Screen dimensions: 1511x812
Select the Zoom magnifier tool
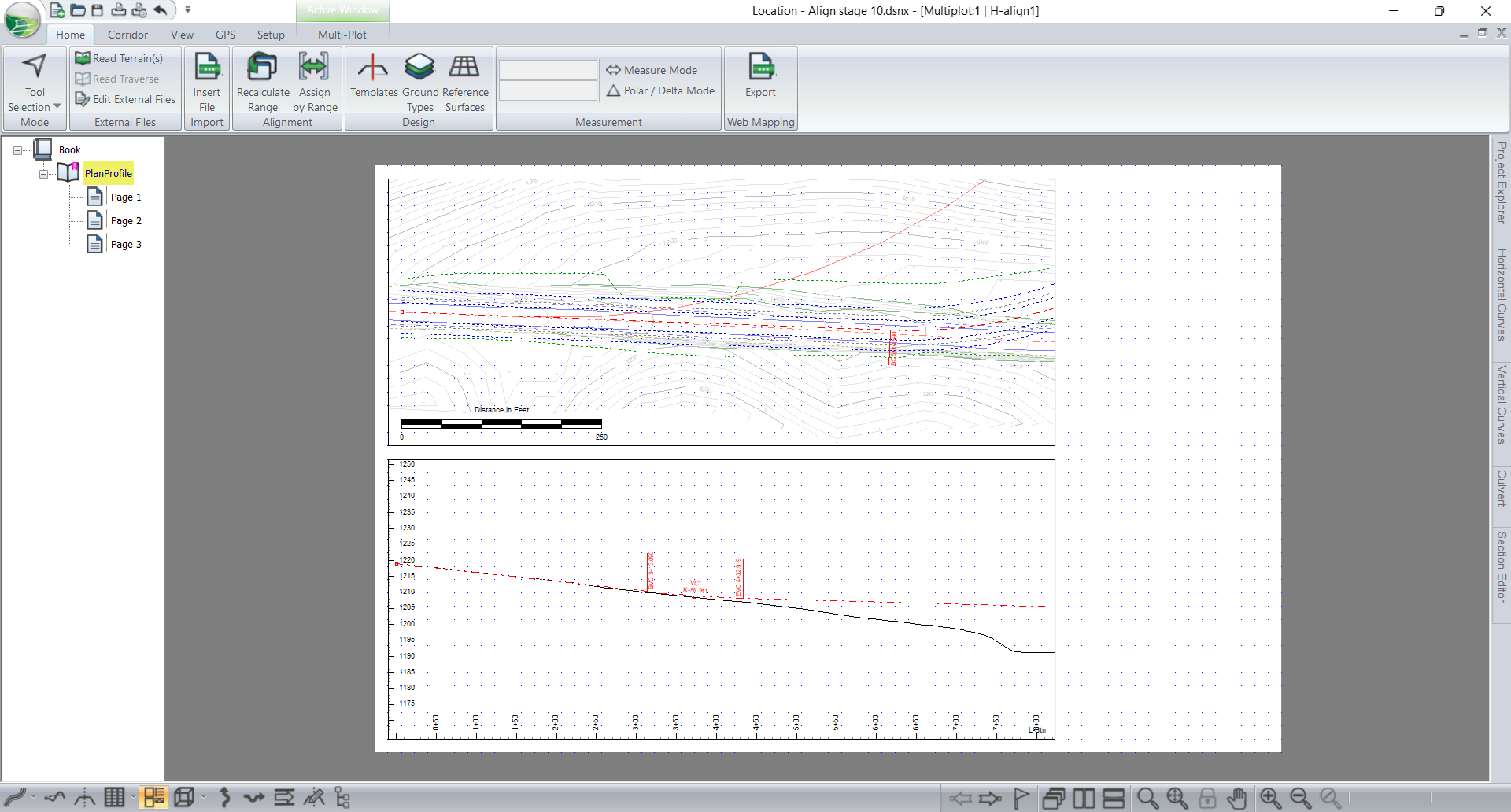pos(1147,799)
